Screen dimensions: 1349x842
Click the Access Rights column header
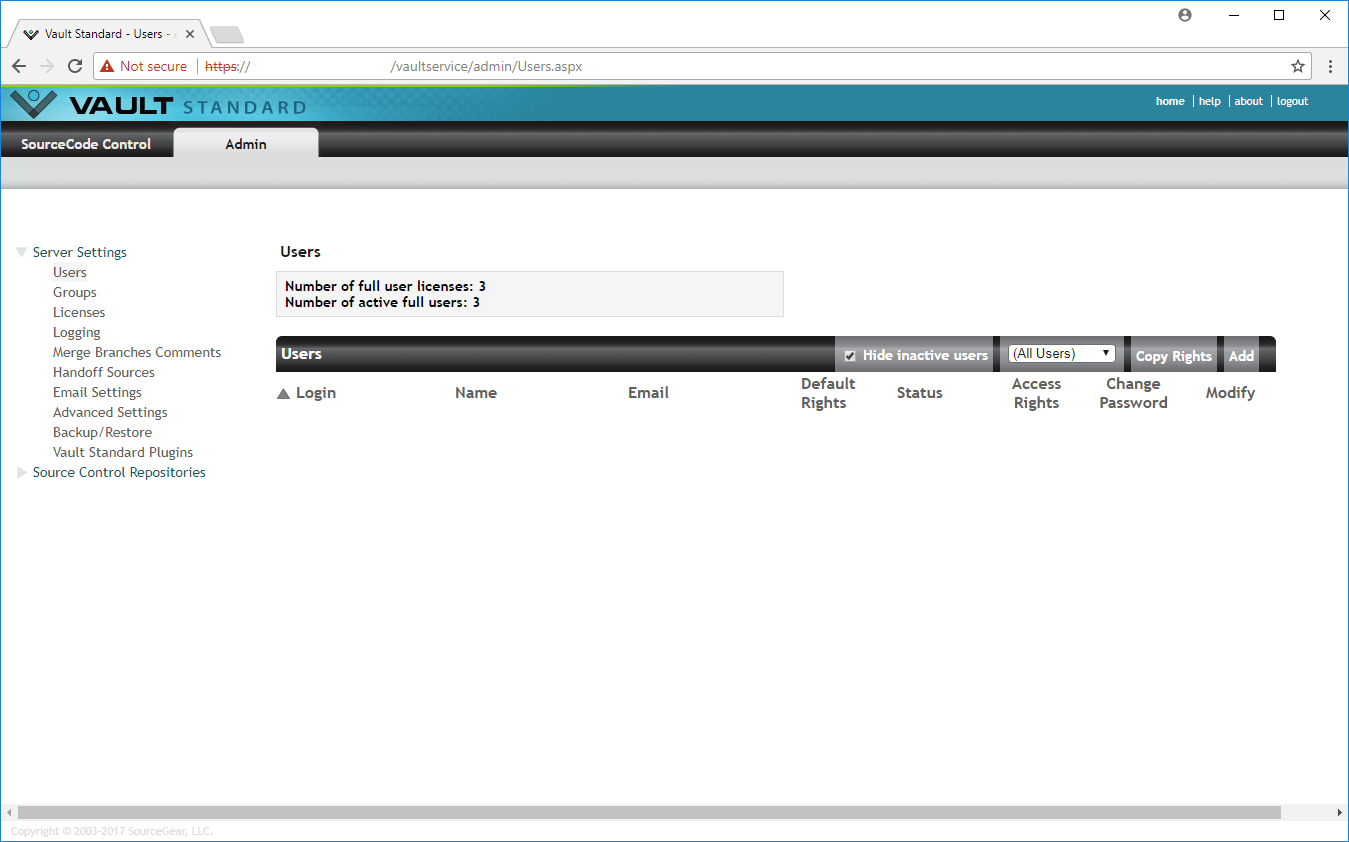point(1036,393)
